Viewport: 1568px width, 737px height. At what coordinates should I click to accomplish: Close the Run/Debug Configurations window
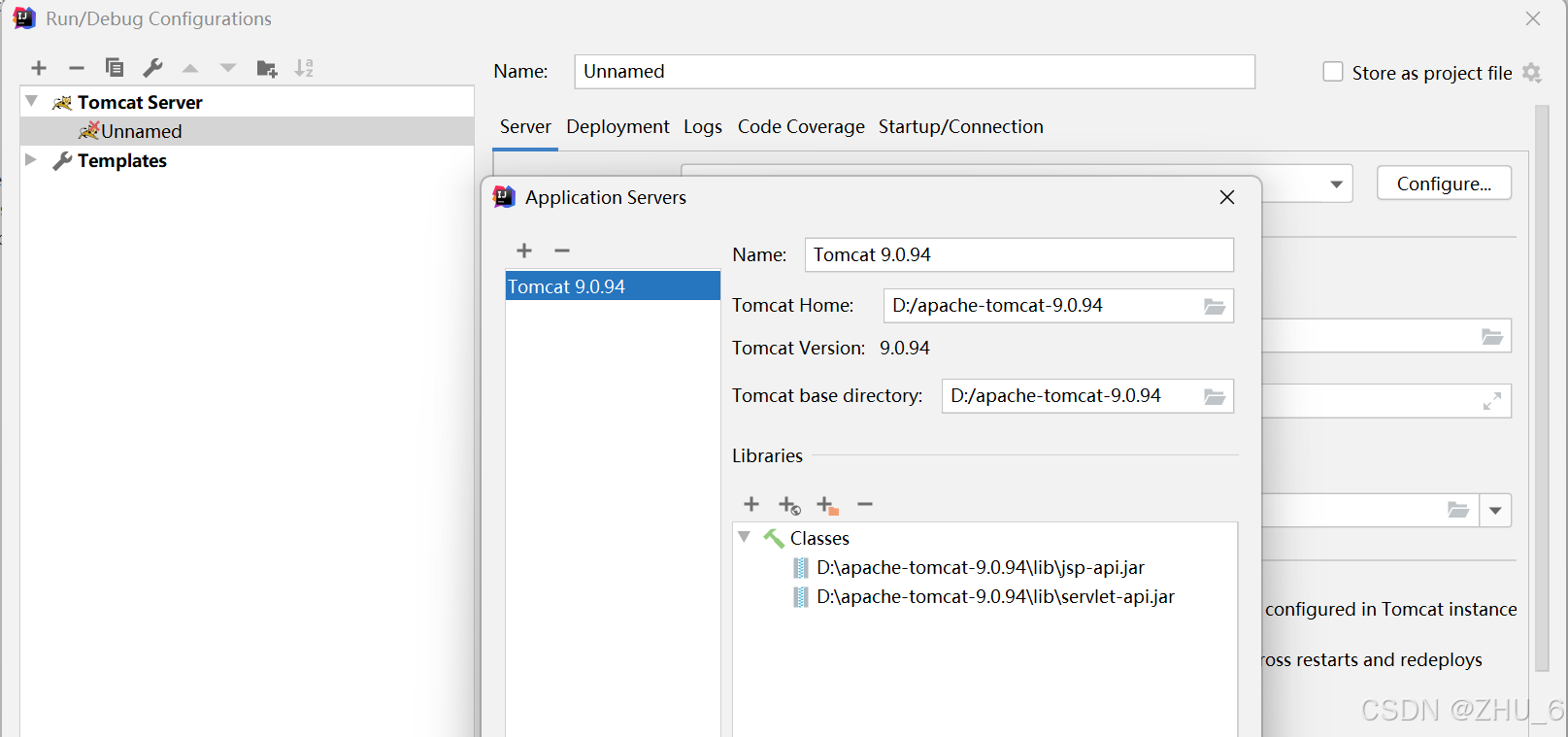point(1533,18)
